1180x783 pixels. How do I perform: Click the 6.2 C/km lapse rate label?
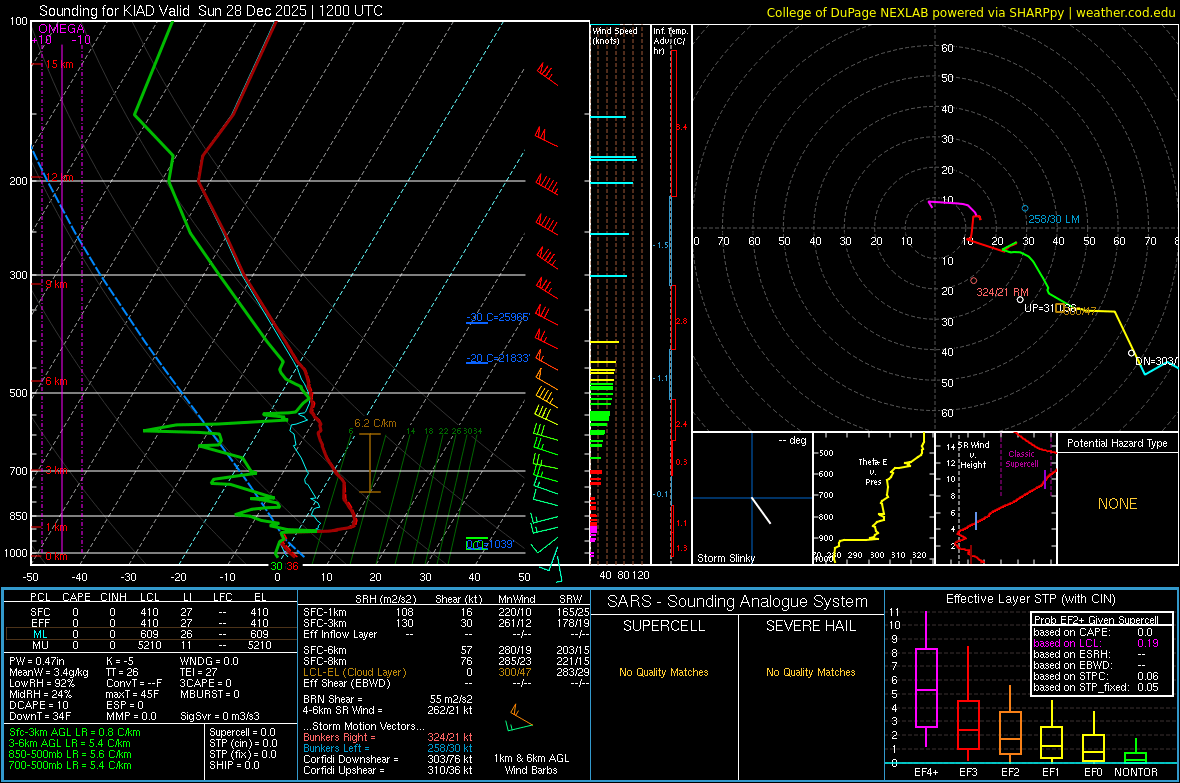376,423
